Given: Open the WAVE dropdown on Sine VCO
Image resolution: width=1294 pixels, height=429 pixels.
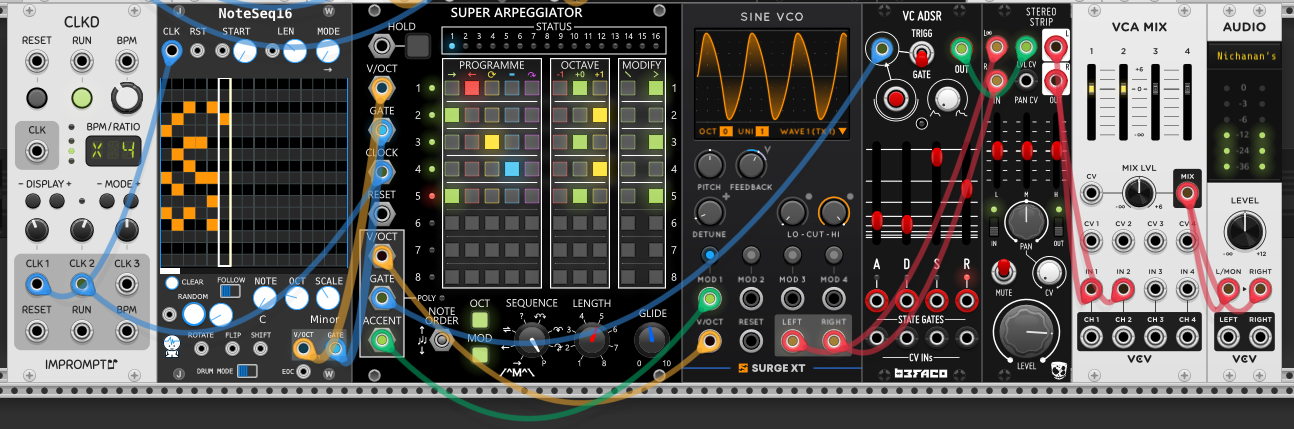Looking at the screenshot, I should point(812,132).
